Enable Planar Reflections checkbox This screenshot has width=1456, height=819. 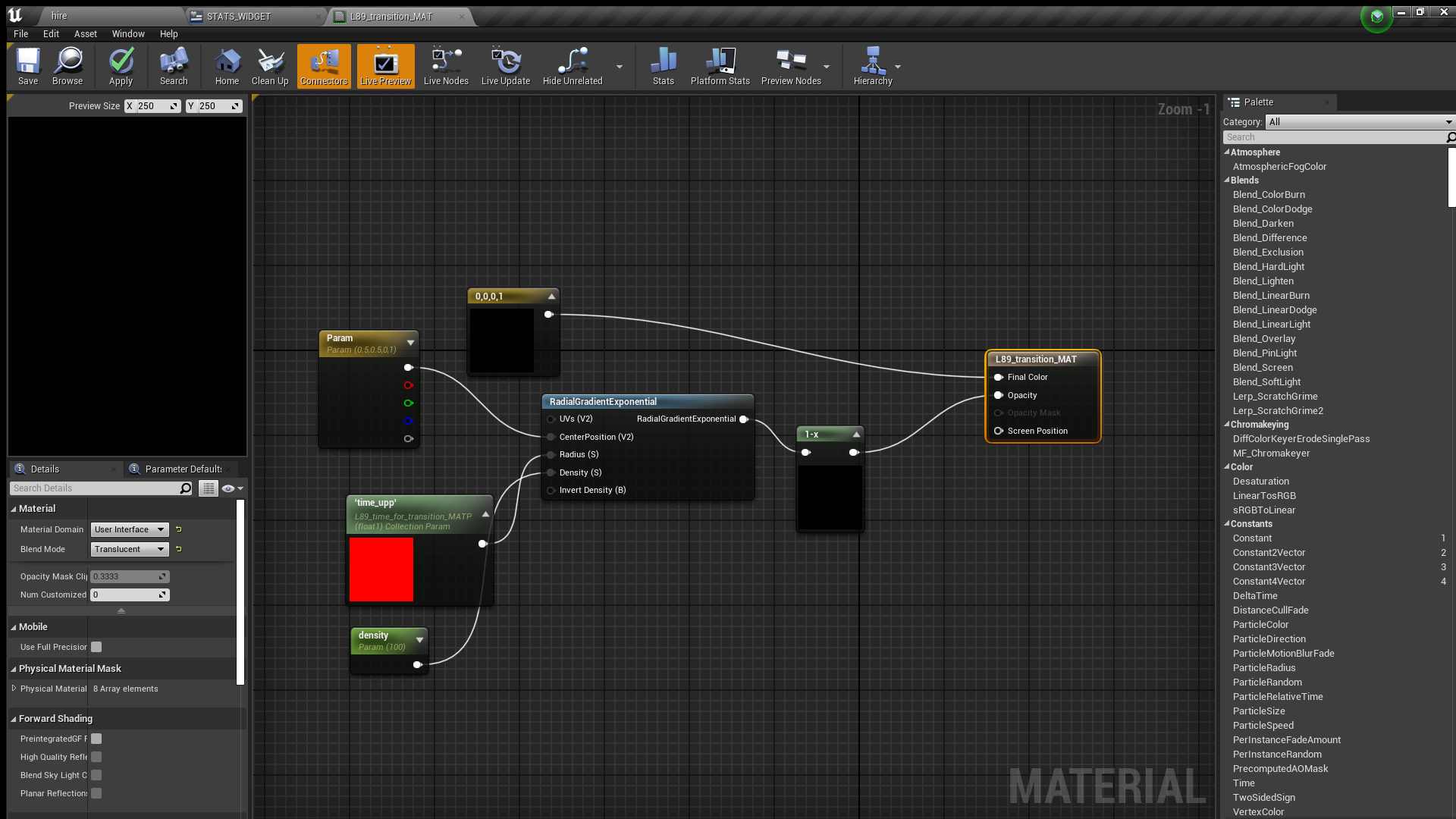click(x=96, y=793)
